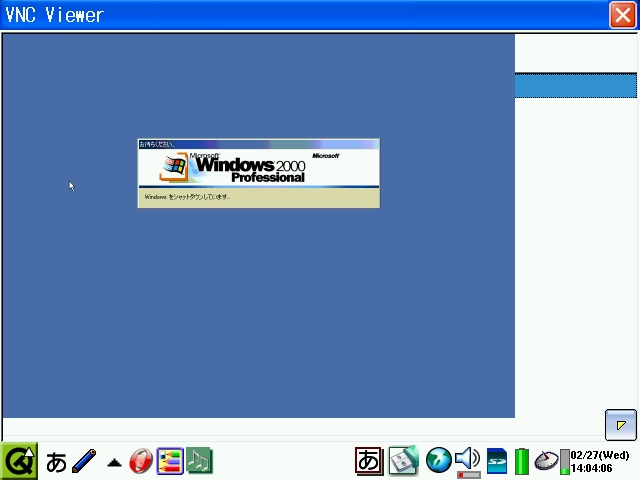Click the VNC Viewer title text
This screenshot has height=480, width=640.
point(54,16)
